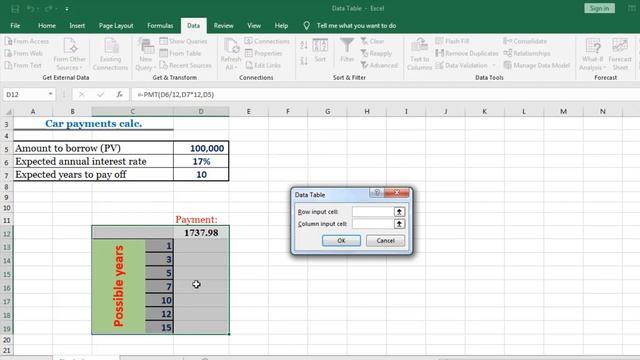Open Advanced filter options

(379, 65)
